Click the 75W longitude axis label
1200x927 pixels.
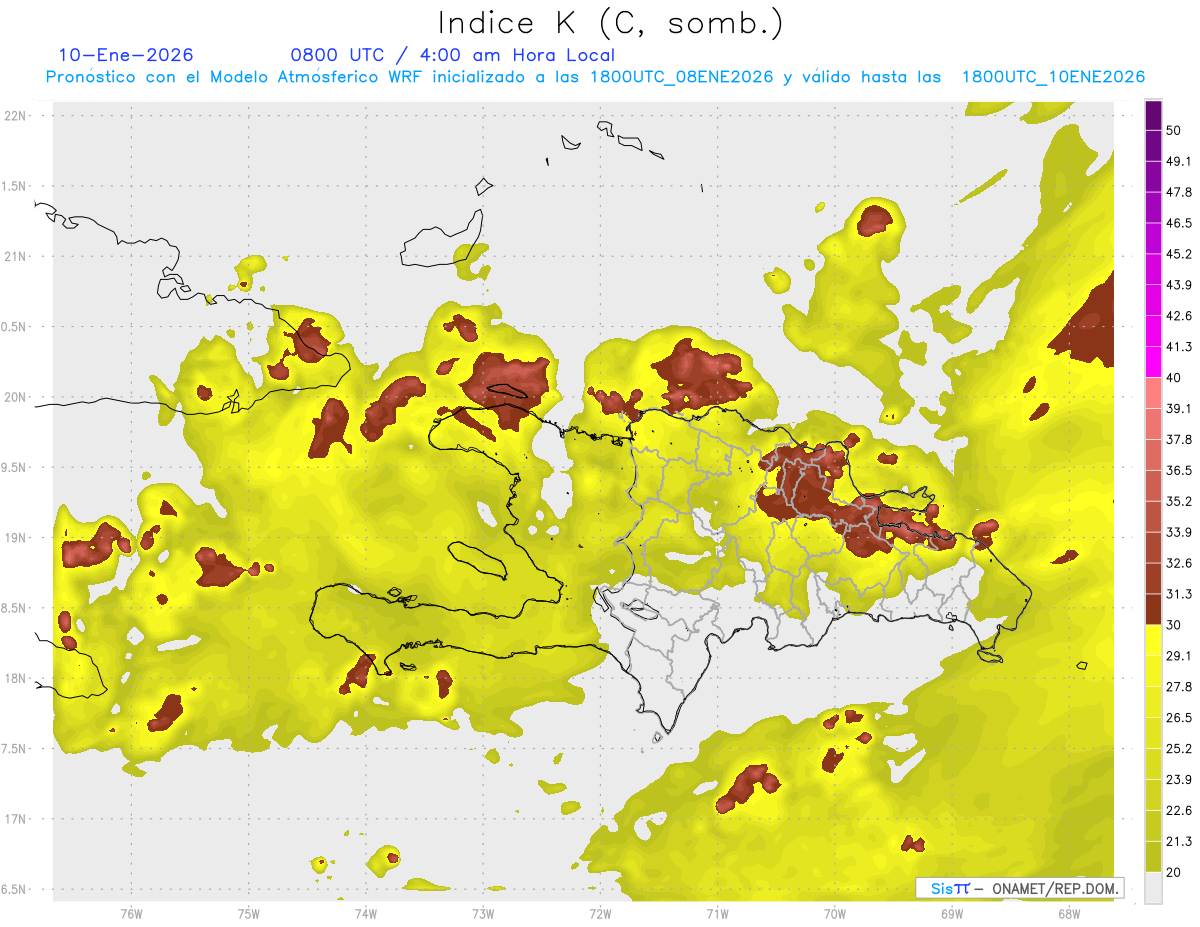tap(248, 914)
